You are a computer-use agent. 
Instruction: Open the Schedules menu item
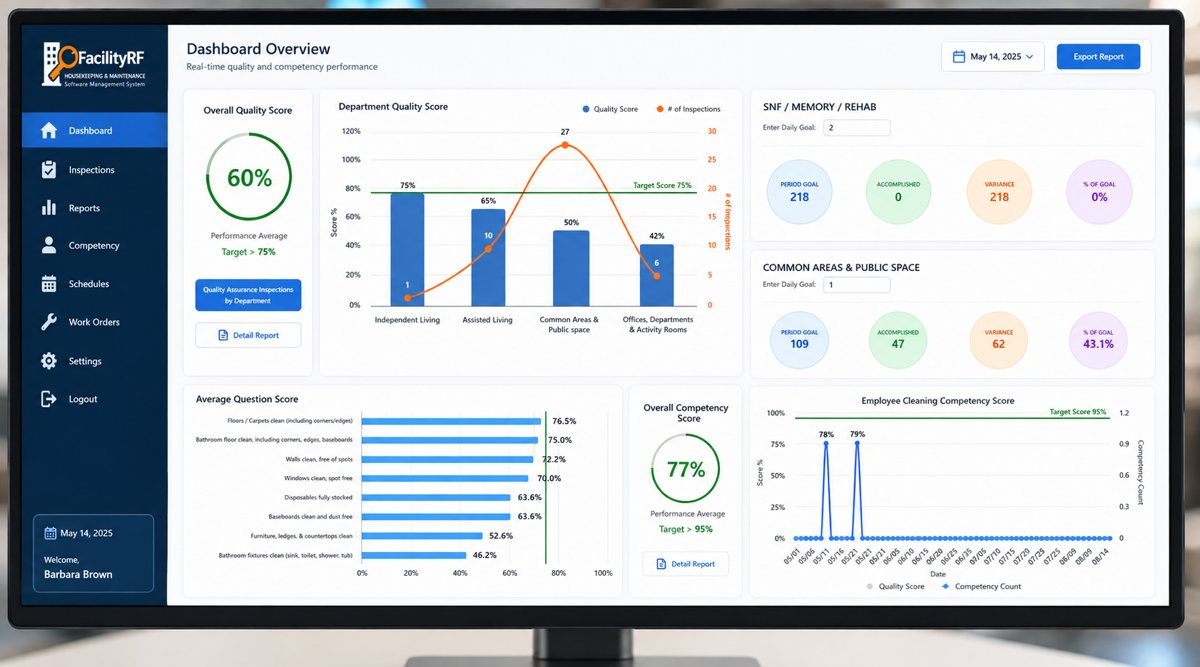tap(95, 284)
